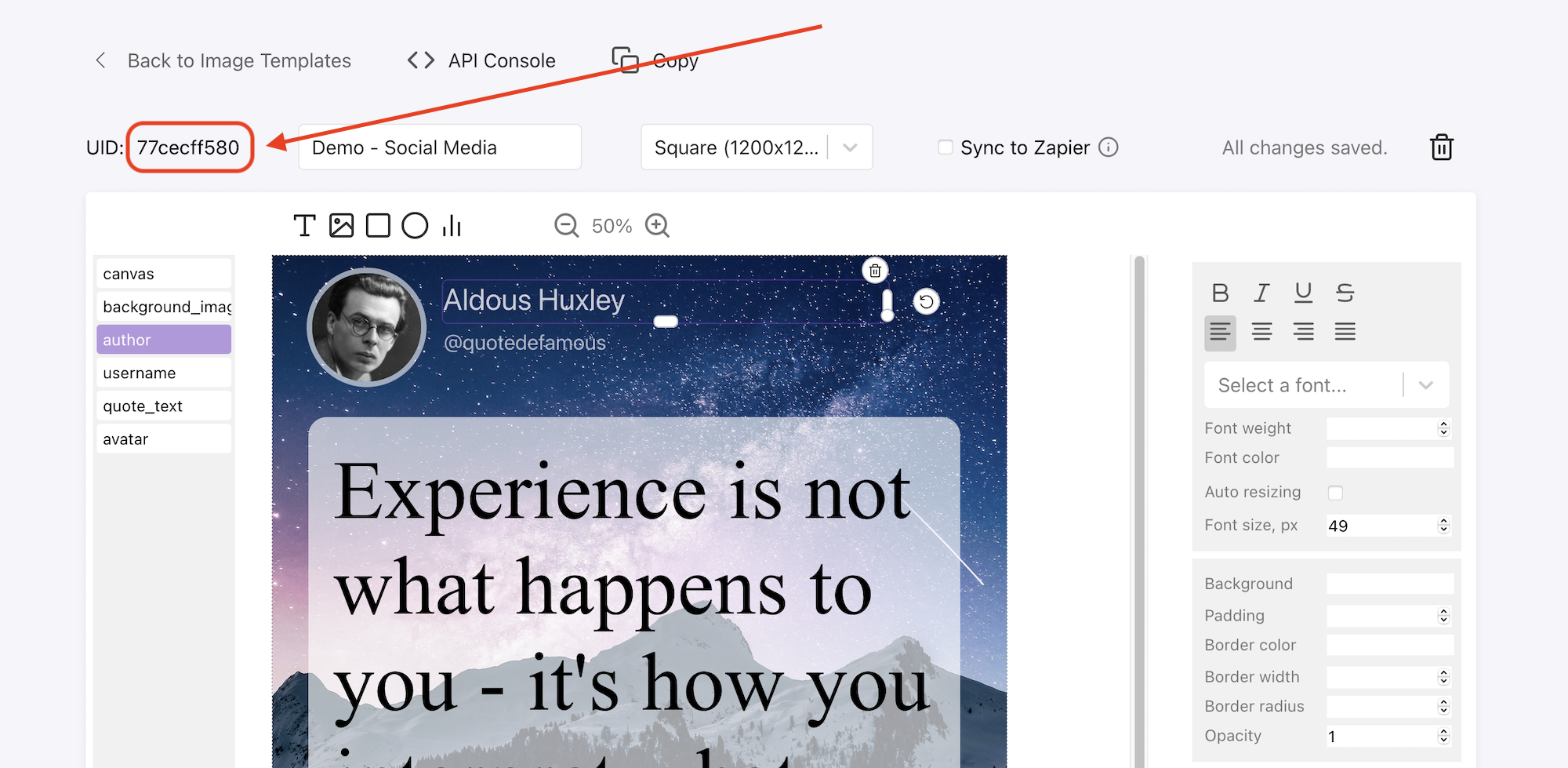Select the Rectangle shape tool
The height and width of the screenshot is (768, 1568).
(x=378, y=225)
